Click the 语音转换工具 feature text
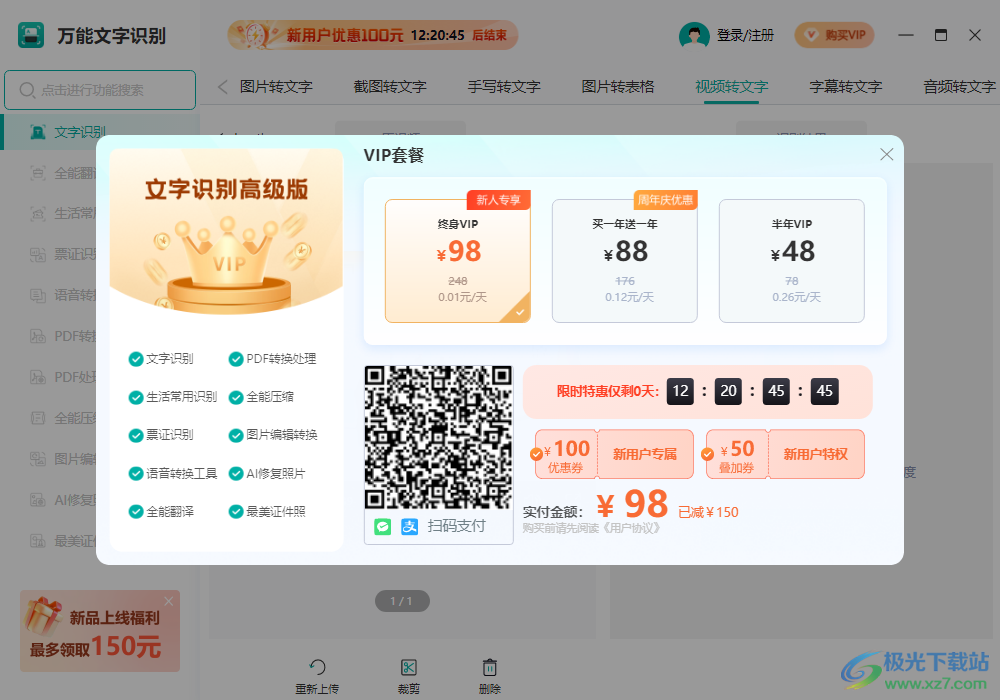Screen dimensions: 1000x700 point(182,474)
